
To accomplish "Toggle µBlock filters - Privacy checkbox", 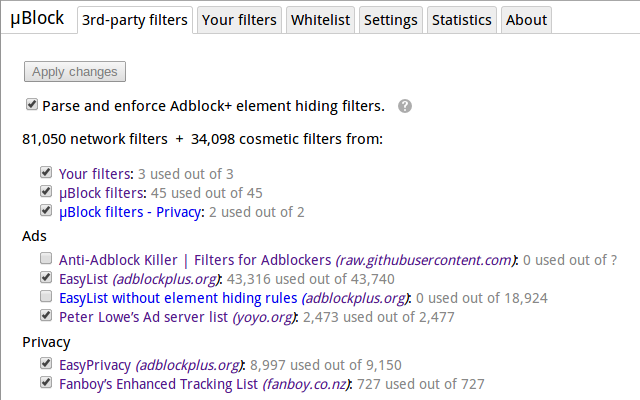I will 46,211.
